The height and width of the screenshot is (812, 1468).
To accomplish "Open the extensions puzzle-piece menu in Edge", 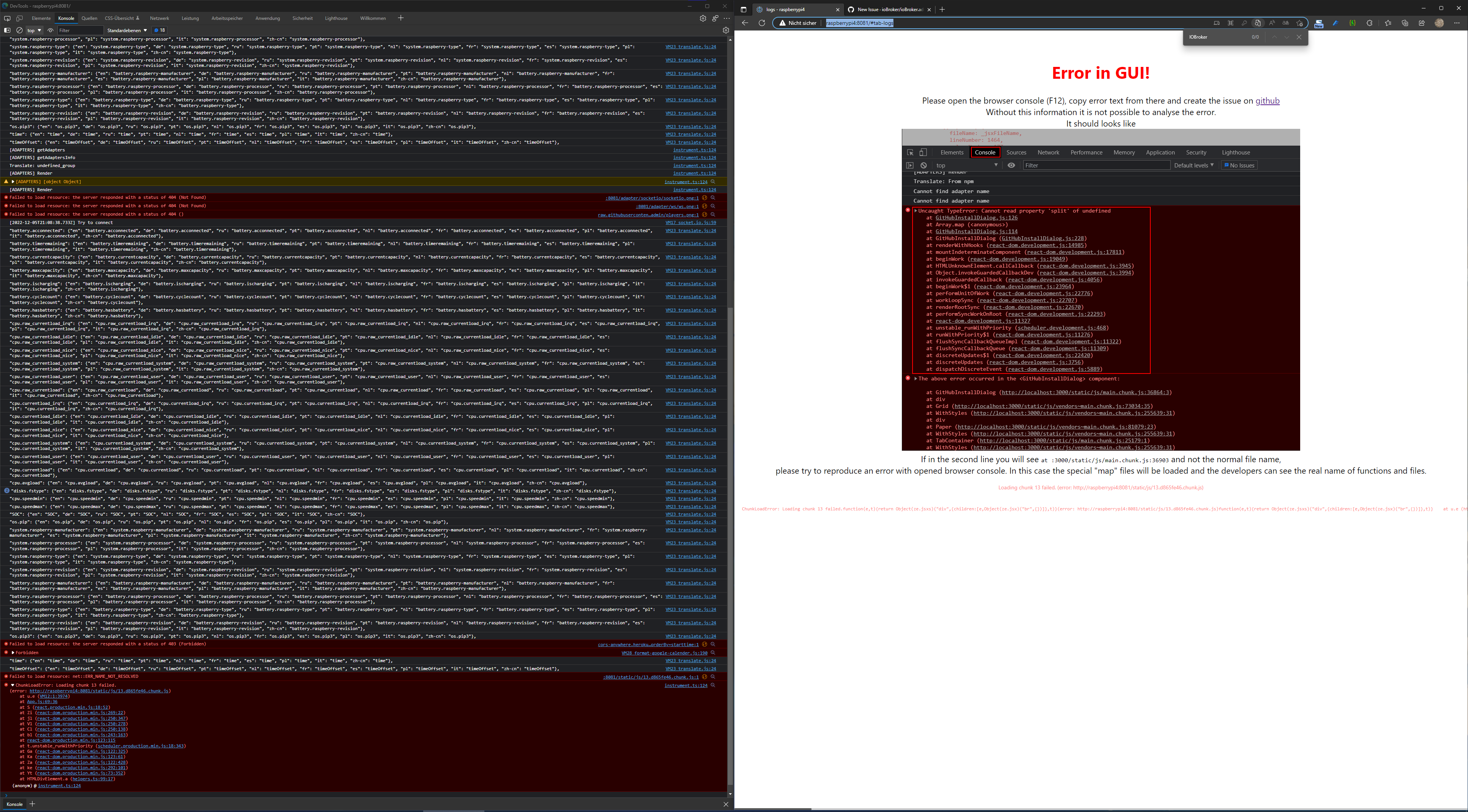I will click(x=1369, y=23).
